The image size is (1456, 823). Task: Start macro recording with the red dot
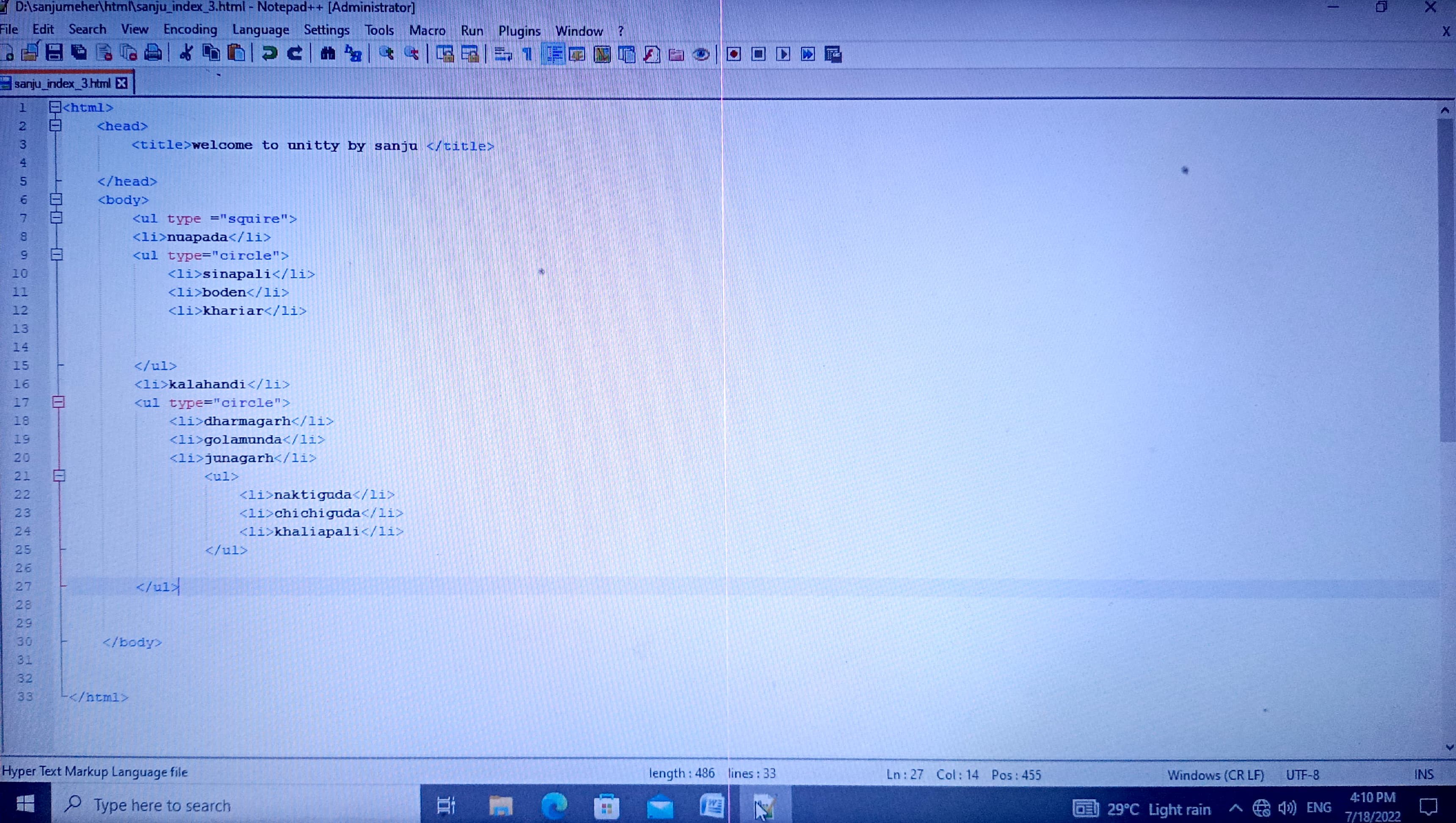(x=734, y=54)
